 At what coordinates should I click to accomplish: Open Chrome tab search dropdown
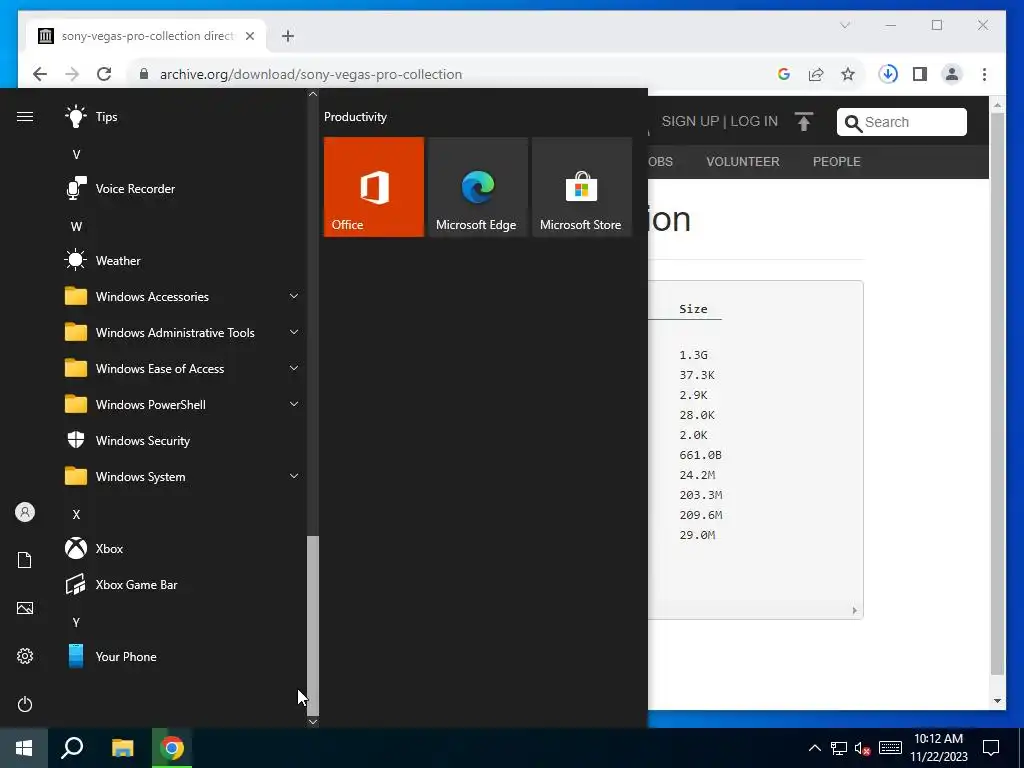pos(844,25)
